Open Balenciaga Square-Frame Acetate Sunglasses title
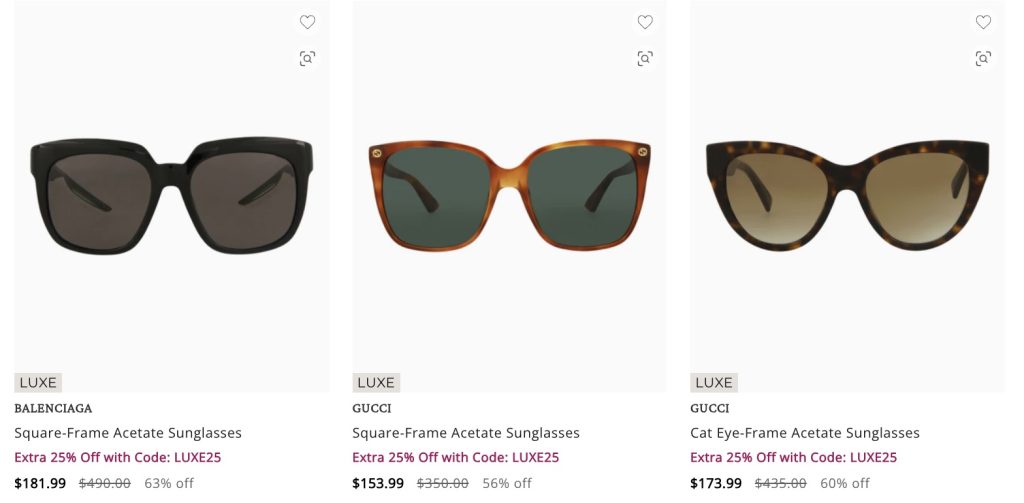Screen dimensions: 1024x503 point(128,433)
